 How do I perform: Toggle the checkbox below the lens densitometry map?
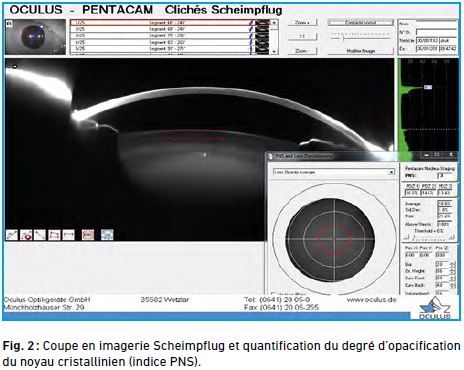coord(274,294)
